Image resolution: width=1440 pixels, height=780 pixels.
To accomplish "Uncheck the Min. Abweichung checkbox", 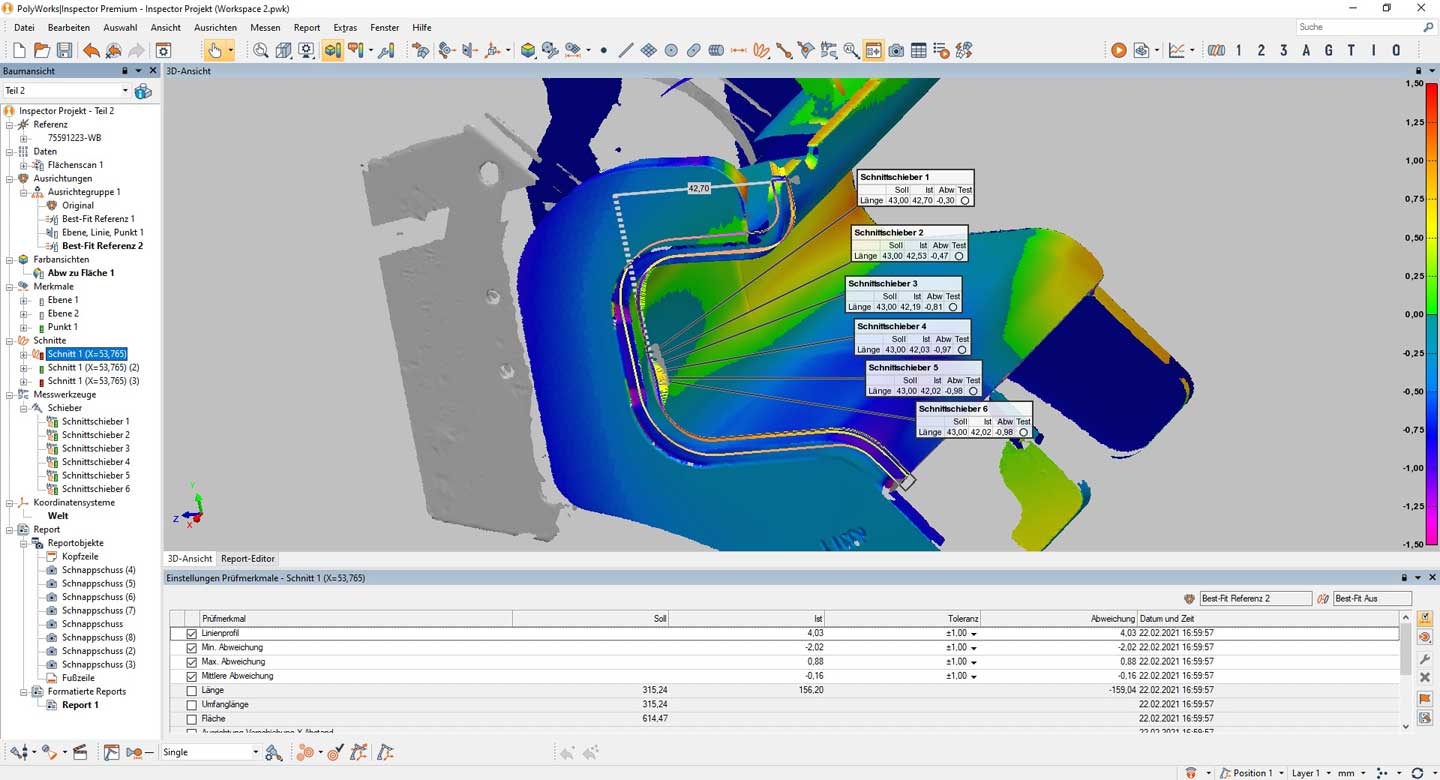I will pos(192,647).
